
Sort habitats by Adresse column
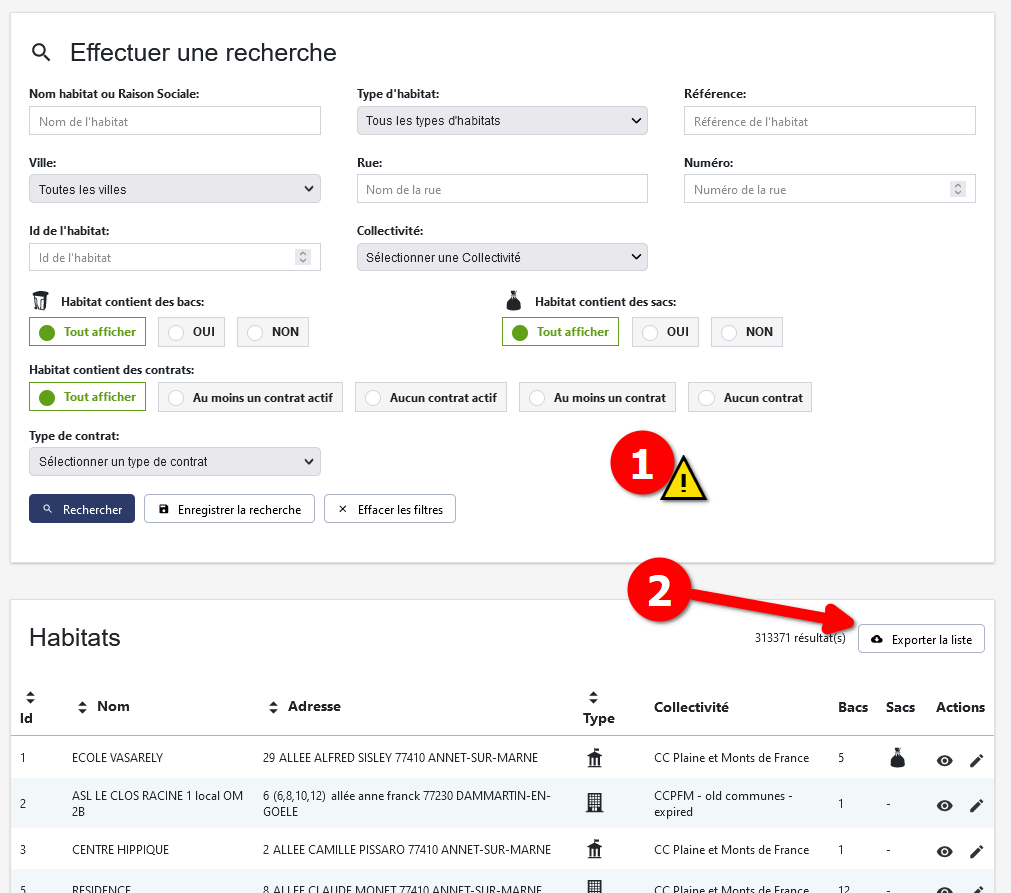tap(273, 707)
